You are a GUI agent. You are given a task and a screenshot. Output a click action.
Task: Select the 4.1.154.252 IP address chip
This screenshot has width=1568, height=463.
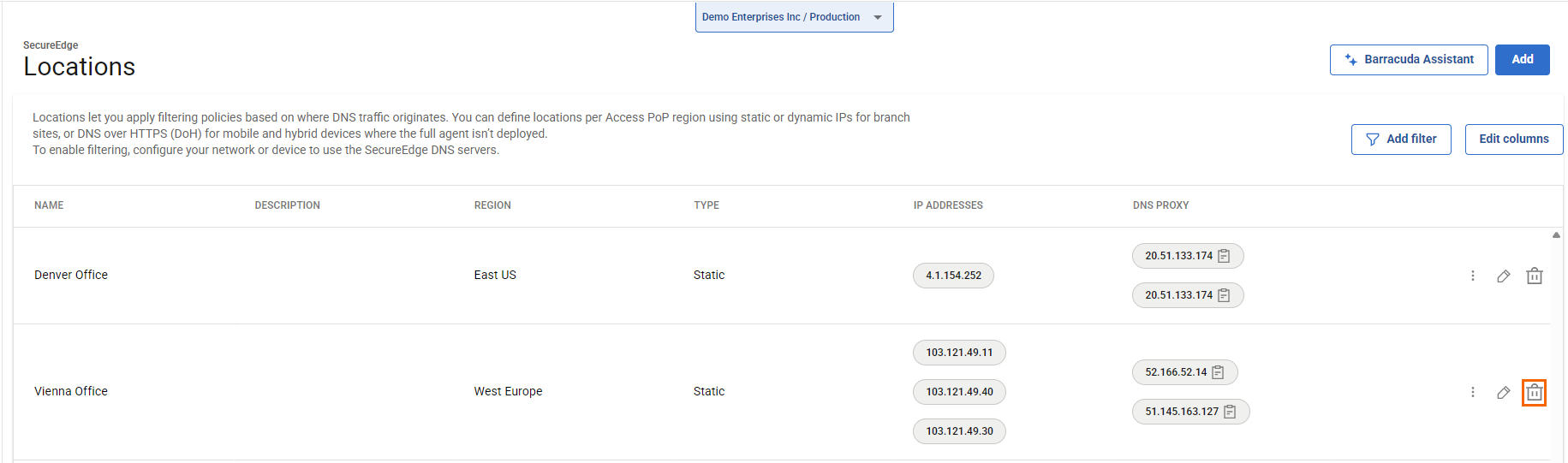(953, 276)
